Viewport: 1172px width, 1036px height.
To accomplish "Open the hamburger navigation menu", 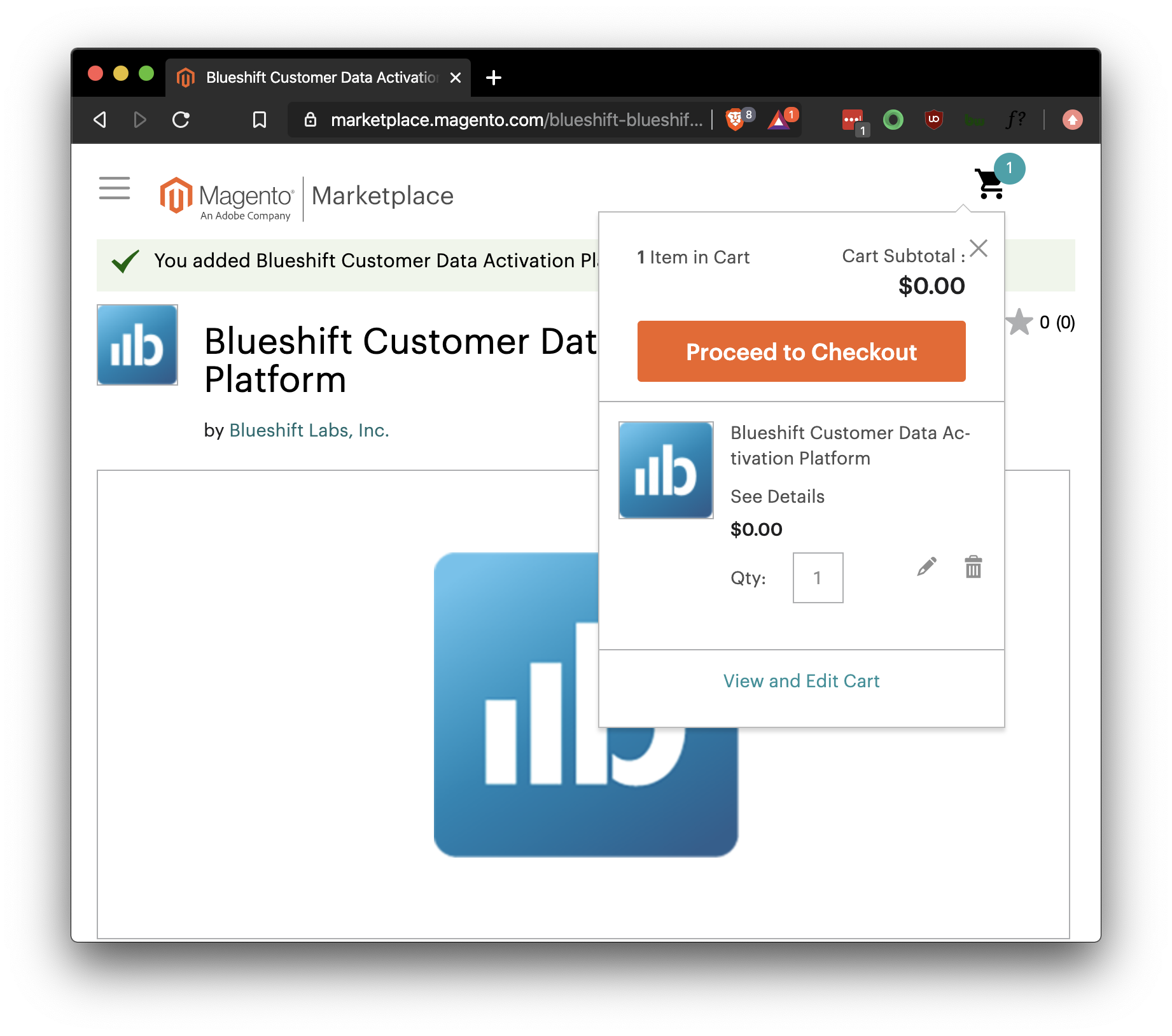I will (115, 188).
